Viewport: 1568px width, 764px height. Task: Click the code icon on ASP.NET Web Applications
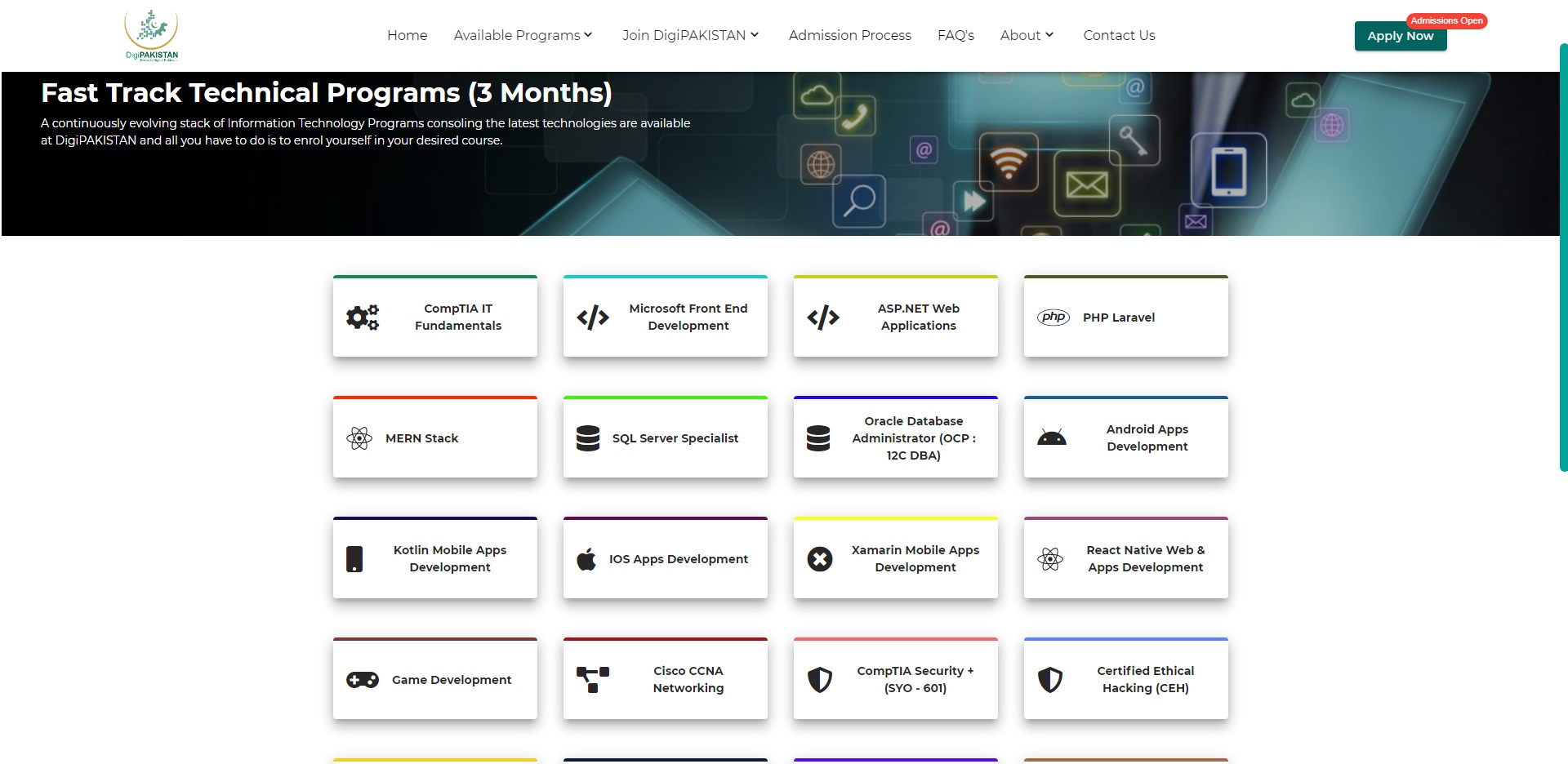pyautogui.click(x=823, y=317)
